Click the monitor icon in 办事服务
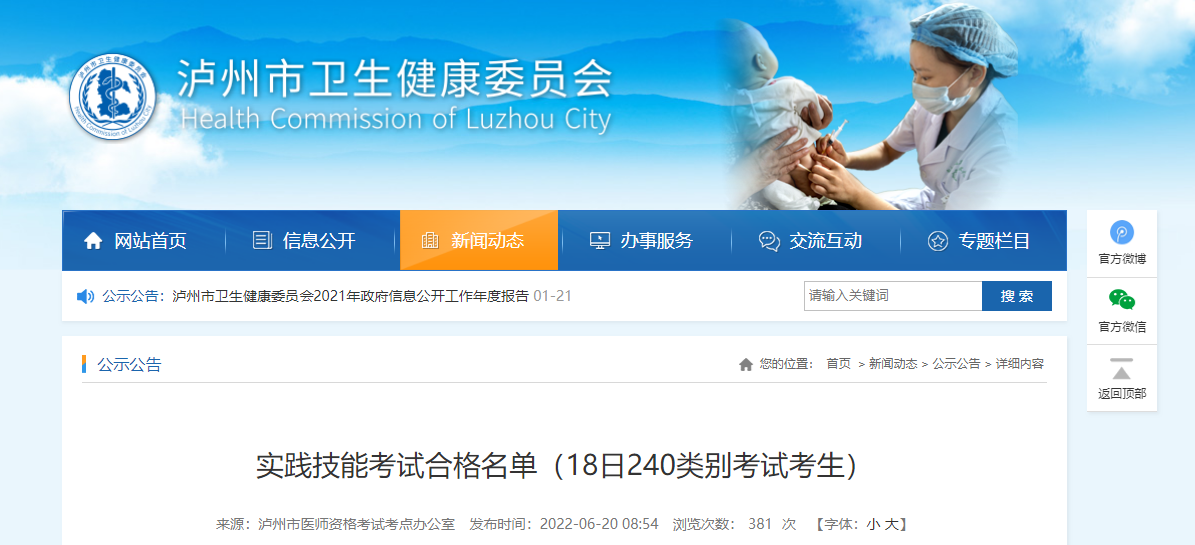The width and height of the screenshot is (1195, 545). pos(600,241)
